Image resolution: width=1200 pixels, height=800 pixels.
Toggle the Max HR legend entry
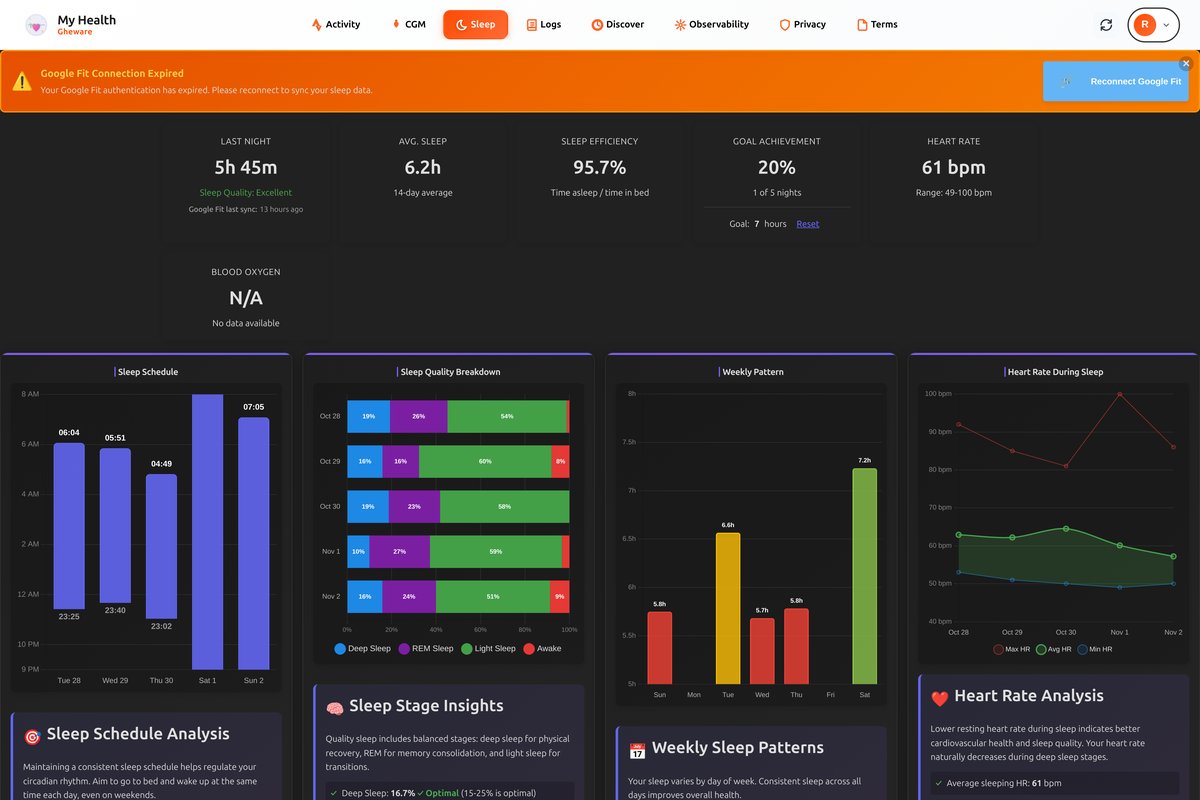[x=1013, y=648]
